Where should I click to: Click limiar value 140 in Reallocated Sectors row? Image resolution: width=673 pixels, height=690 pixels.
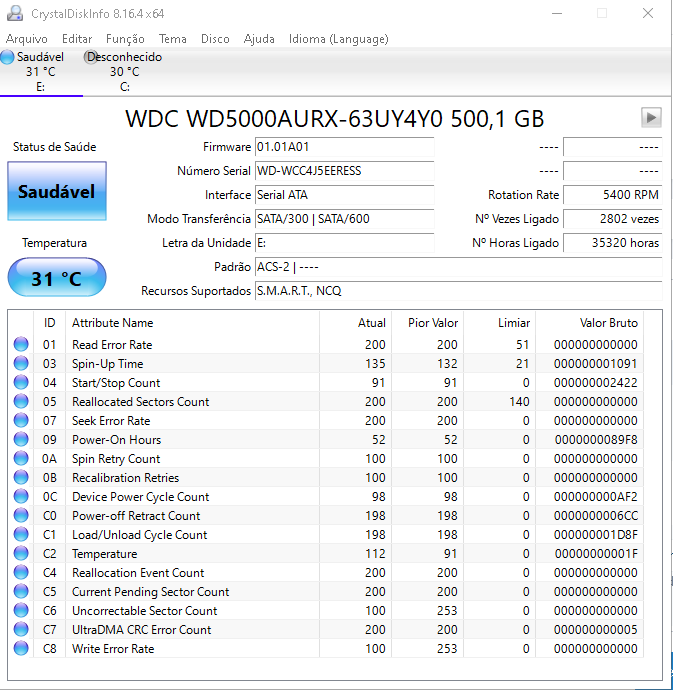519,401
